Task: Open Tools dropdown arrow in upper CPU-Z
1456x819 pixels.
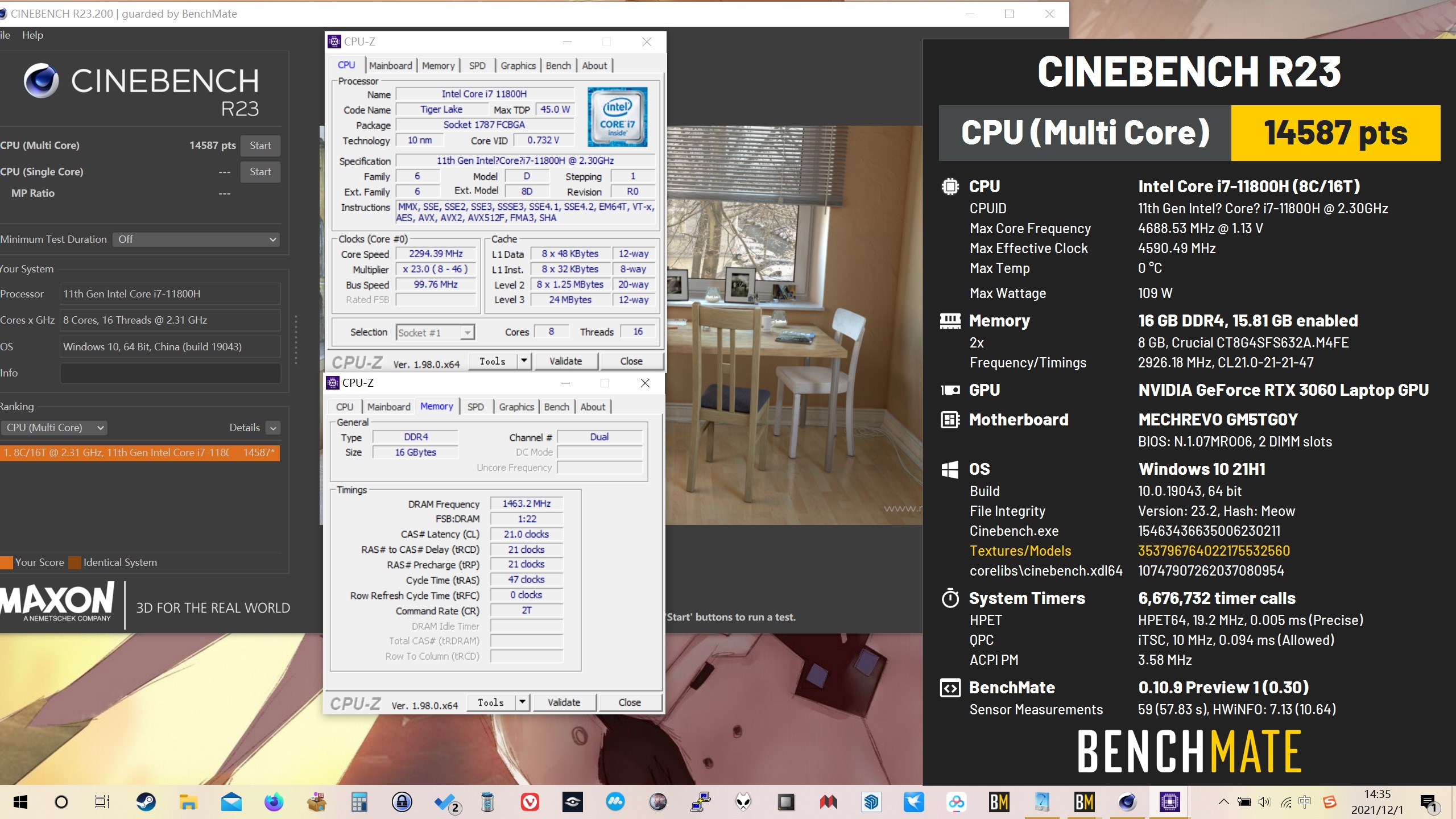Action: (524, 361)
